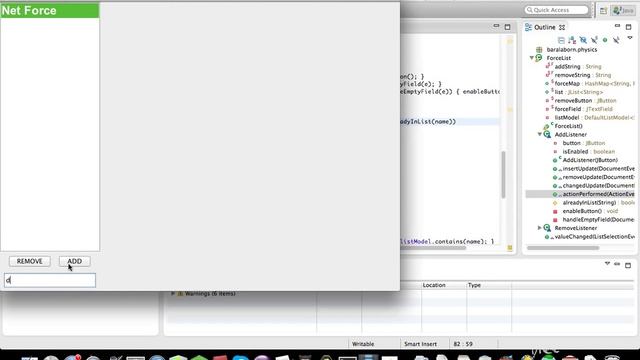Expand the RemoveListener class node
Viewport: 640px width, 360px height.
click(x=540, y=228)
